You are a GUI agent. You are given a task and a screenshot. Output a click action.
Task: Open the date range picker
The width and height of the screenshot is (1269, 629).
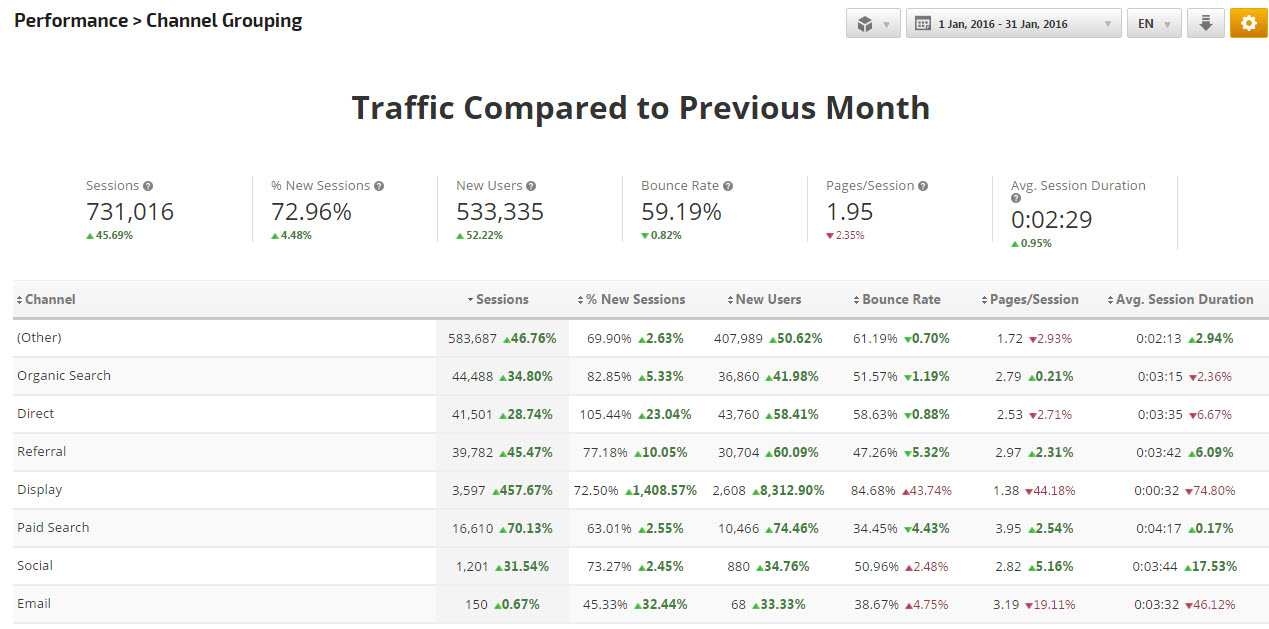(1012, 23)
